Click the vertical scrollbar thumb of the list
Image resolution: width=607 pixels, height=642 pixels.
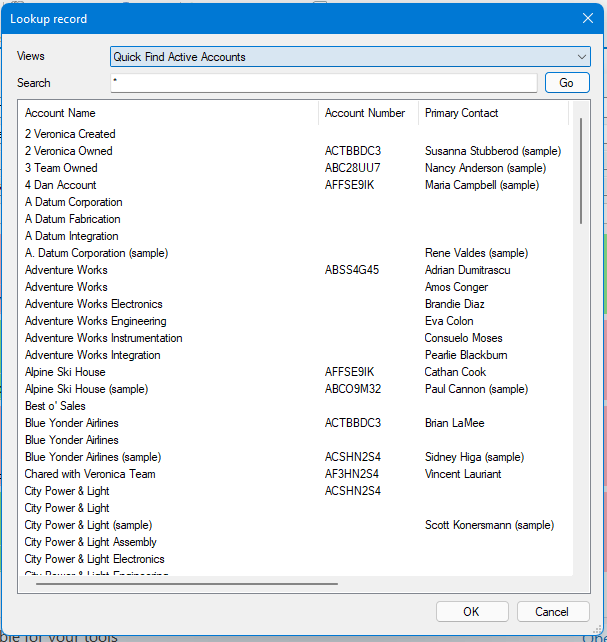(x=581, y=171)
